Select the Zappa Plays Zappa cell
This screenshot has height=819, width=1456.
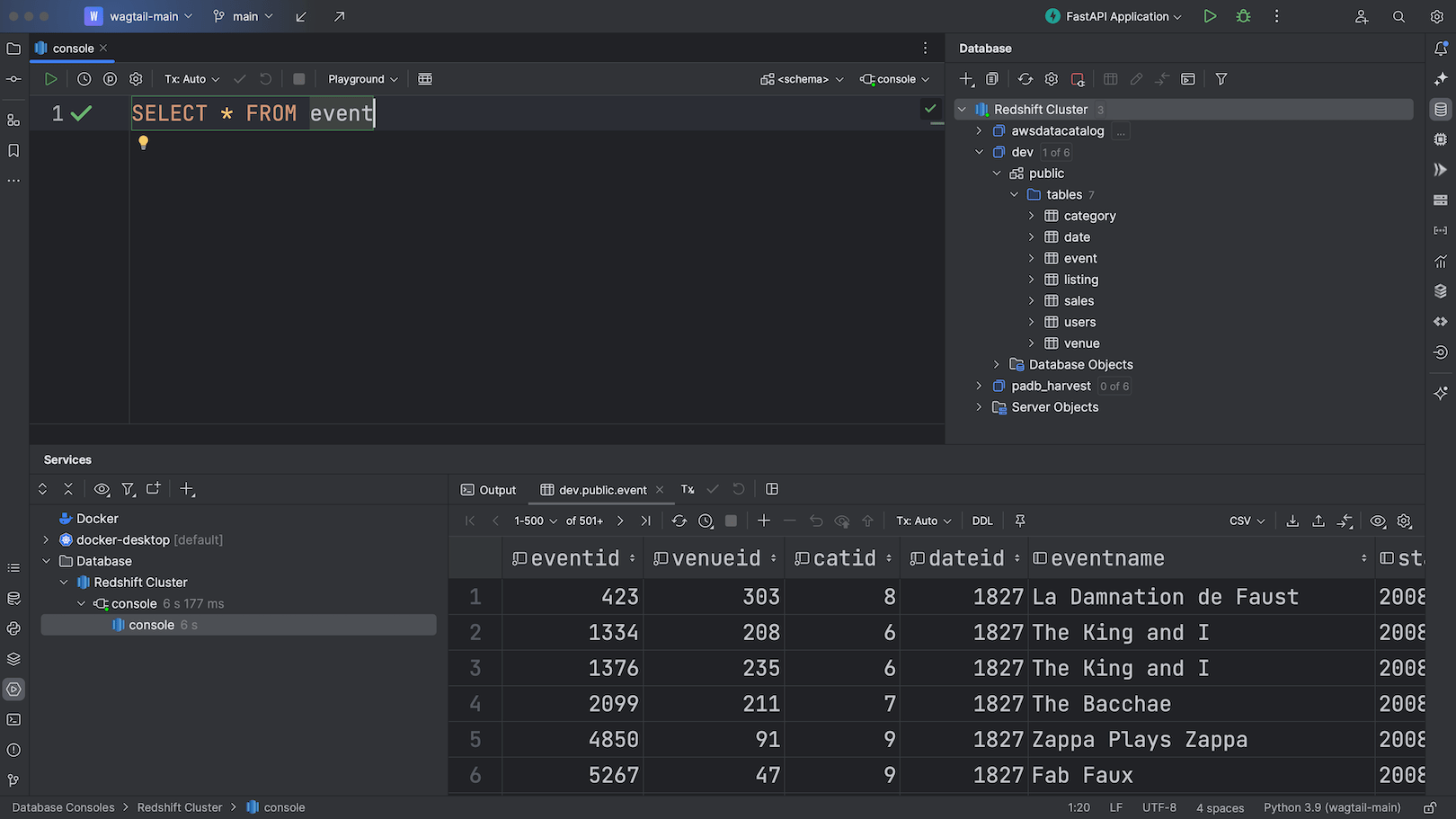[x=1140, y=739]
